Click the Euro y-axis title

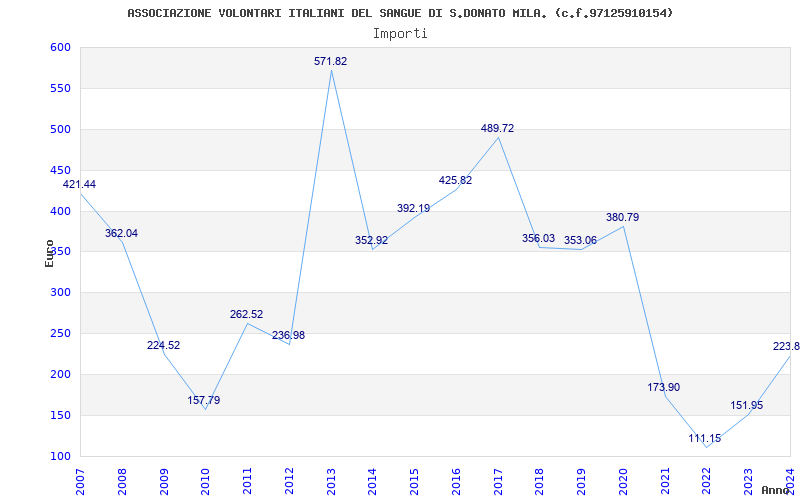(x=49, y=253)
